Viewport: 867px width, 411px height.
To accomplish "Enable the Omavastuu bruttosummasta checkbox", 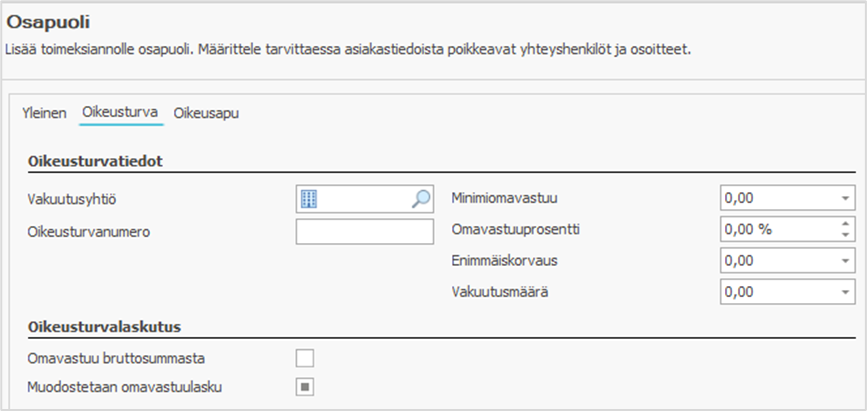I will (305, 357).
